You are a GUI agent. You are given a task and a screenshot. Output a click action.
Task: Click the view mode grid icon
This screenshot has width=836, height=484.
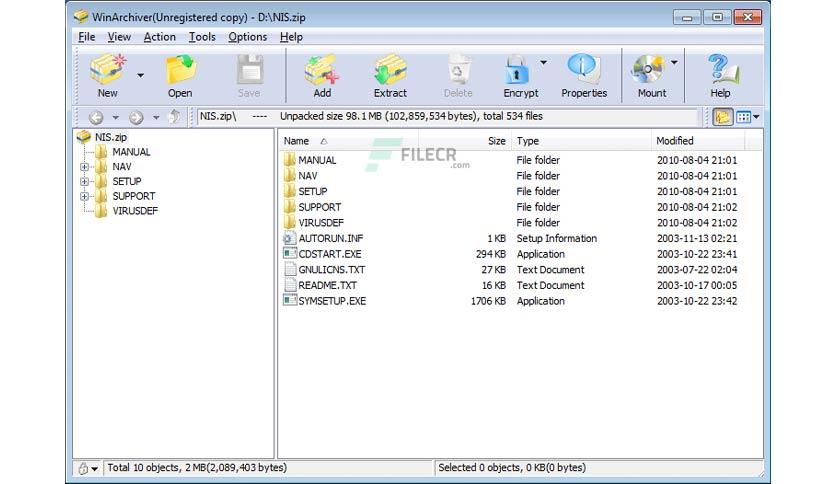(x=743, y=117)
